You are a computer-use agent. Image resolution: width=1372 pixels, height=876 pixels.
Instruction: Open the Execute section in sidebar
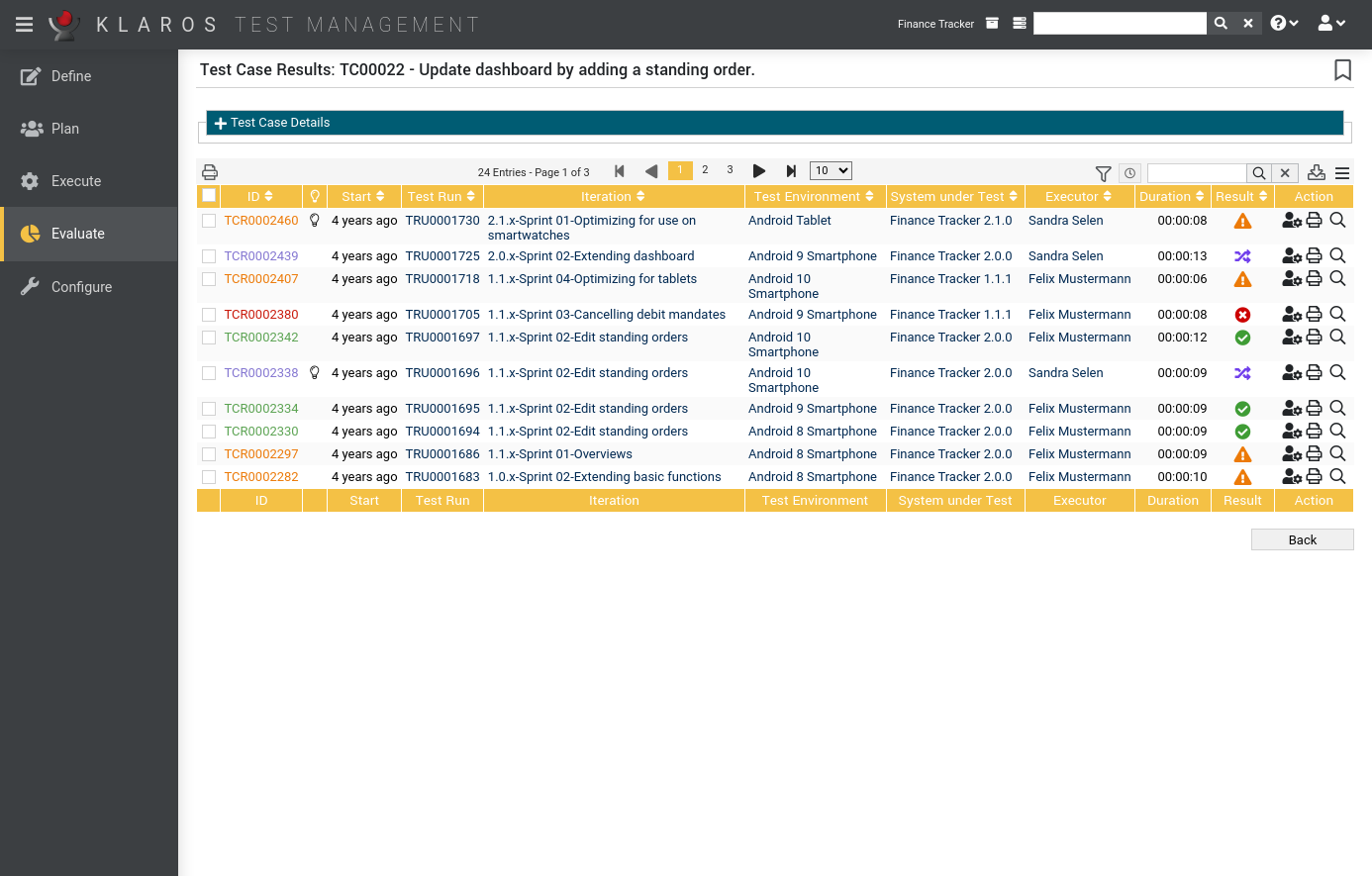[x=89, y=181]
